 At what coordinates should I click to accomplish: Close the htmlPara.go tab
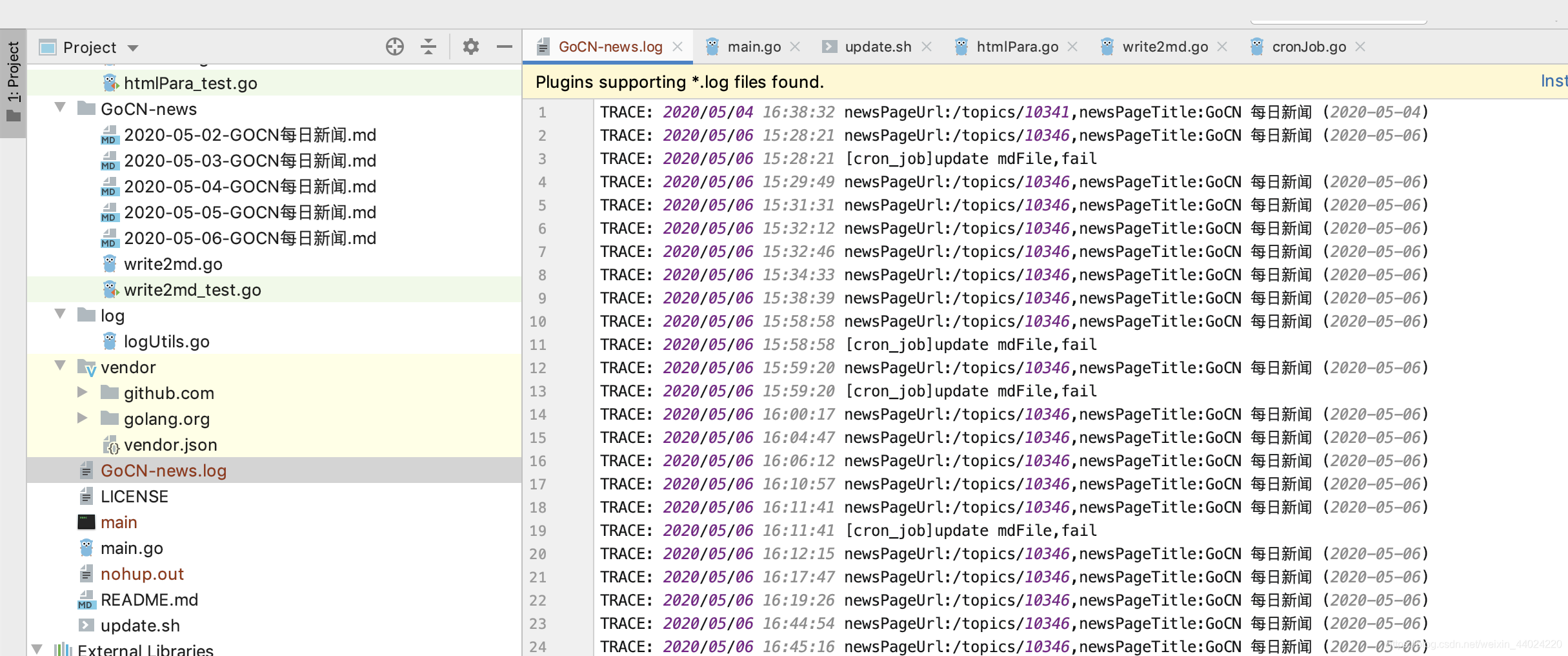[x=1072, y=46]
